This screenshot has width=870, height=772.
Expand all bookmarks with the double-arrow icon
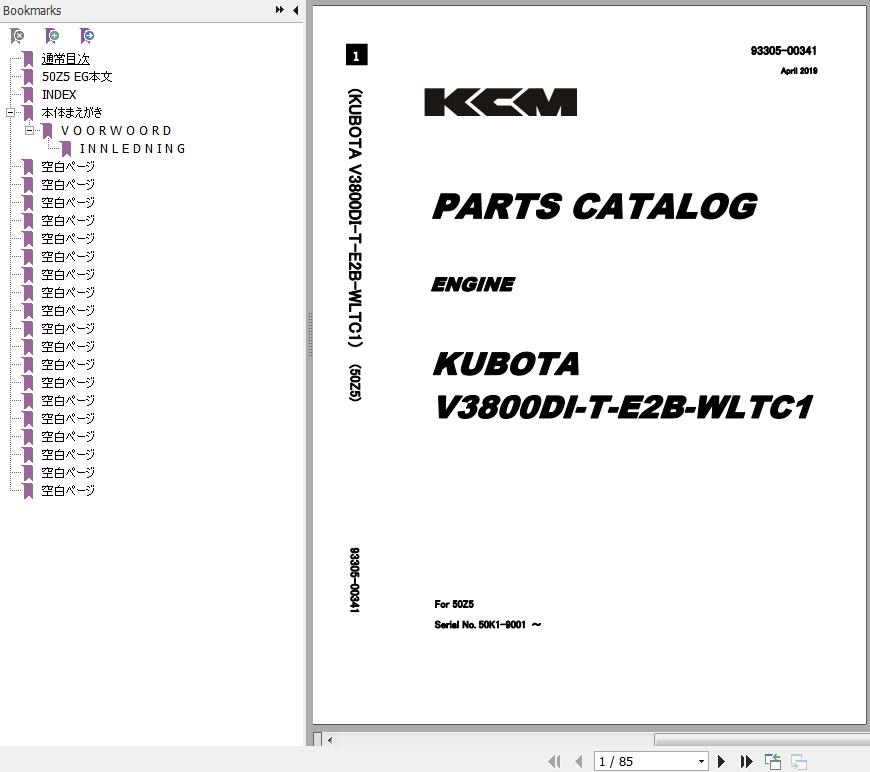pos(280,10)
